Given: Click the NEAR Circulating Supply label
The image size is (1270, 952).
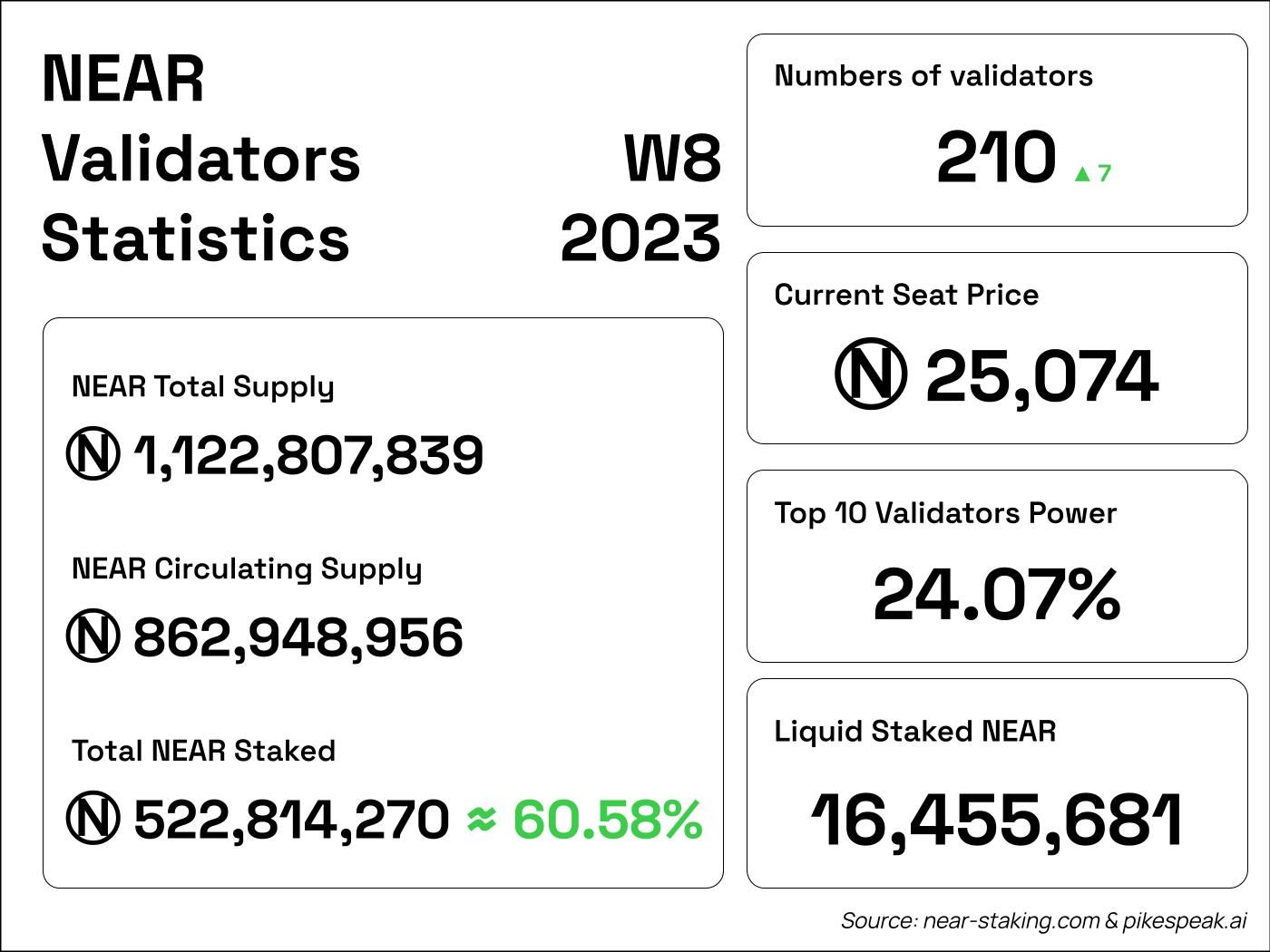Looking at the screenshot, I should pyautogui.click(x=247, y=569).
